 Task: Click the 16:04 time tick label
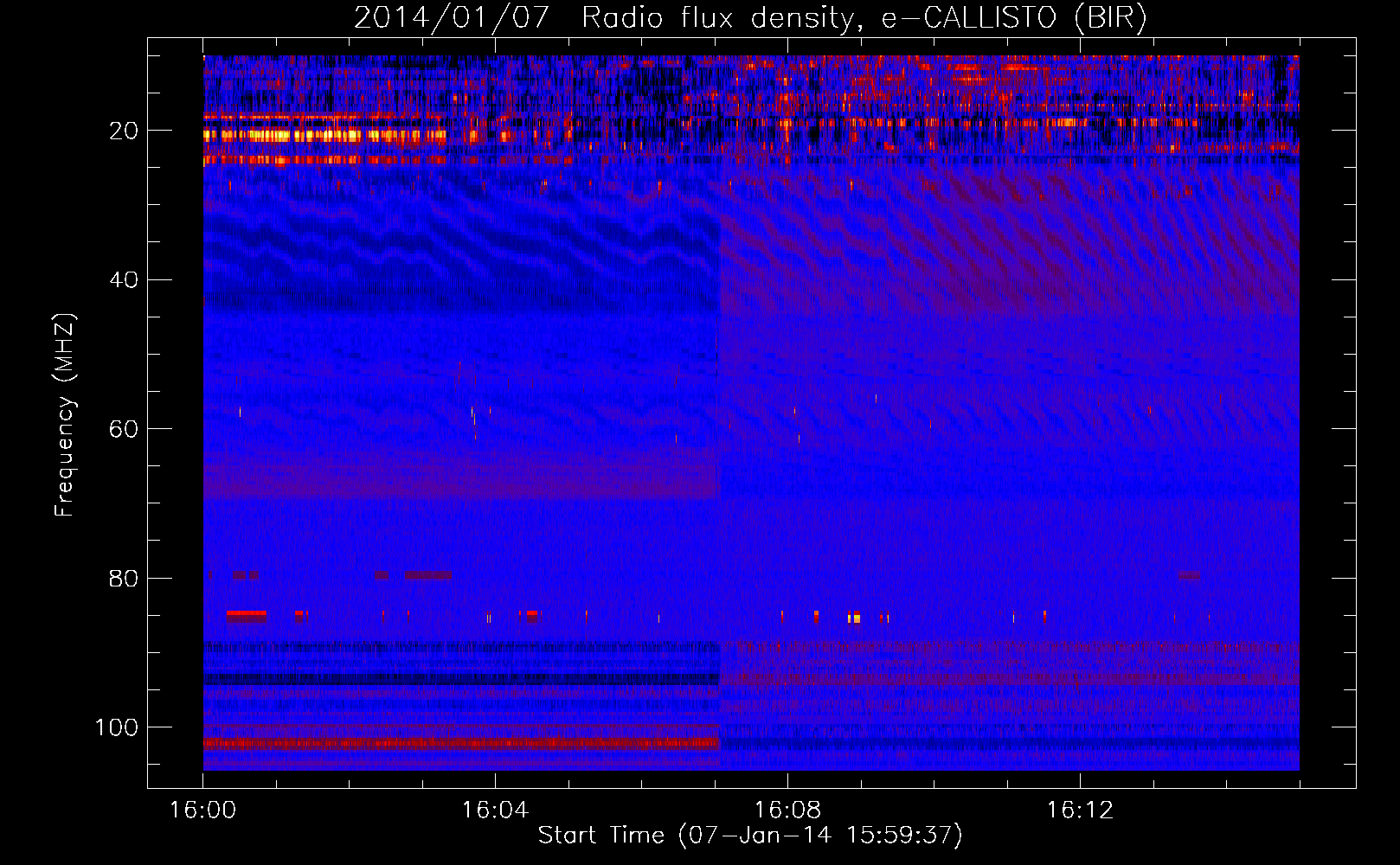(x=495, y=811)
